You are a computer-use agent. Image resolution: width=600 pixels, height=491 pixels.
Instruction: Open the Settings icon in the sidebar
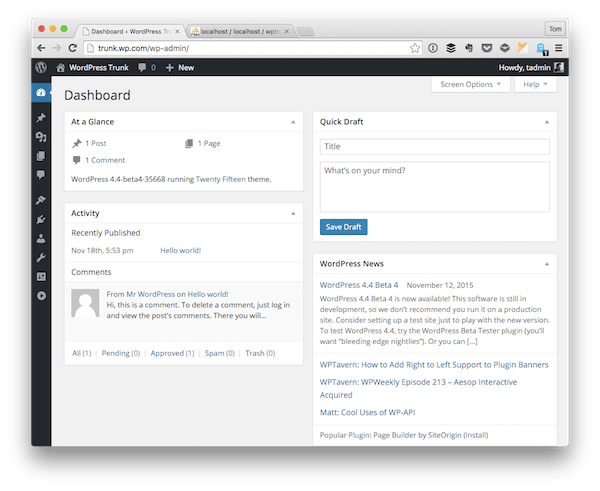41,277
